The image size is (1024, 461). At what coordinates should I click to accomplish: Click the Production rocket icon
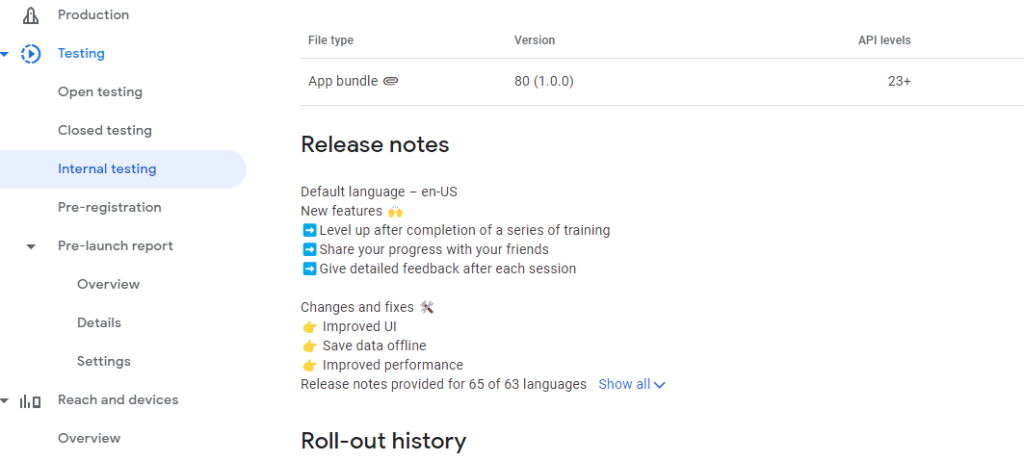(x=31, y=14)
